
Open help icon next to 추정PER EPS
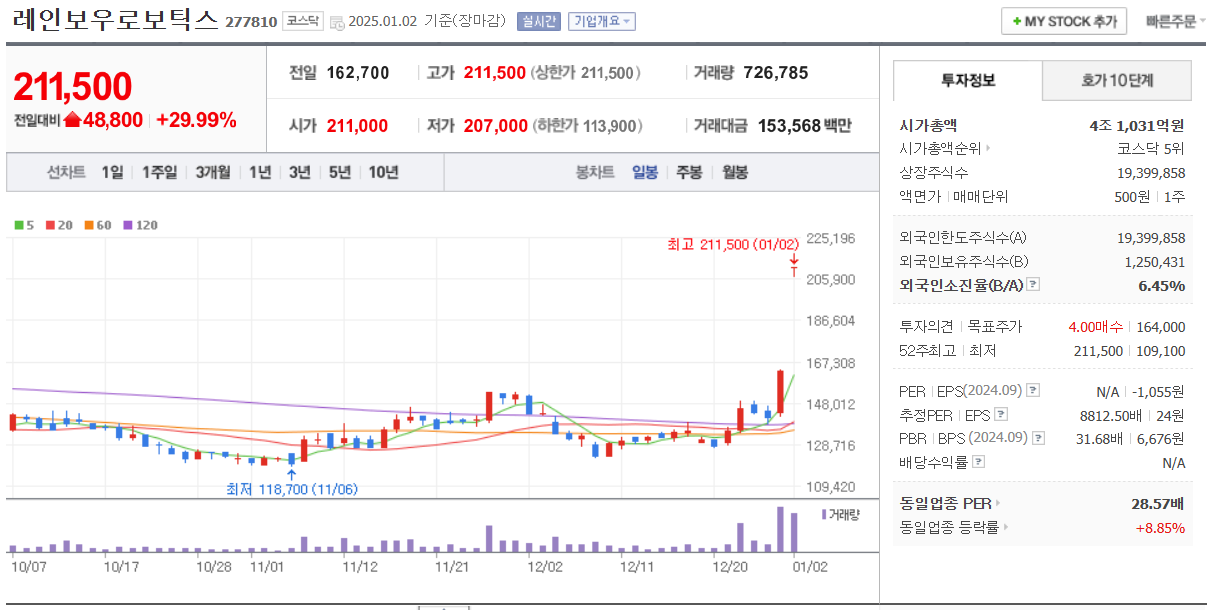point(1001,414)
